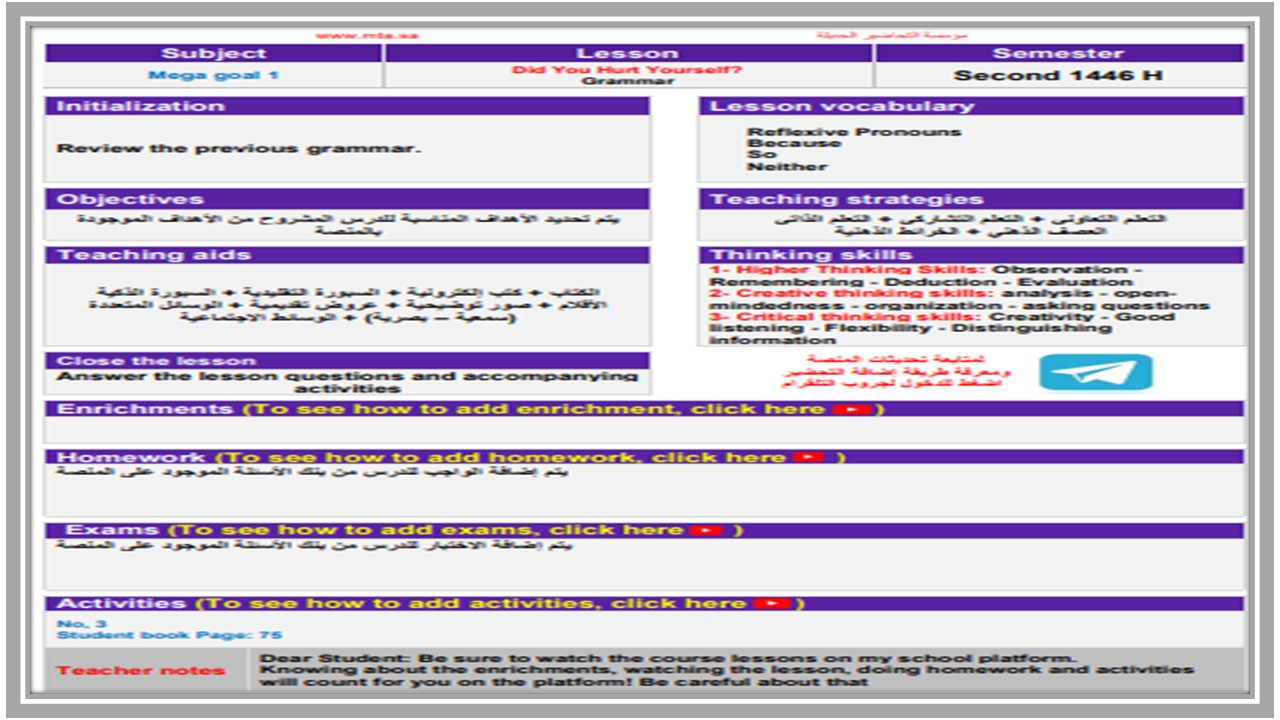Select the vocabulary item 'Neither'

click(787, 167)
